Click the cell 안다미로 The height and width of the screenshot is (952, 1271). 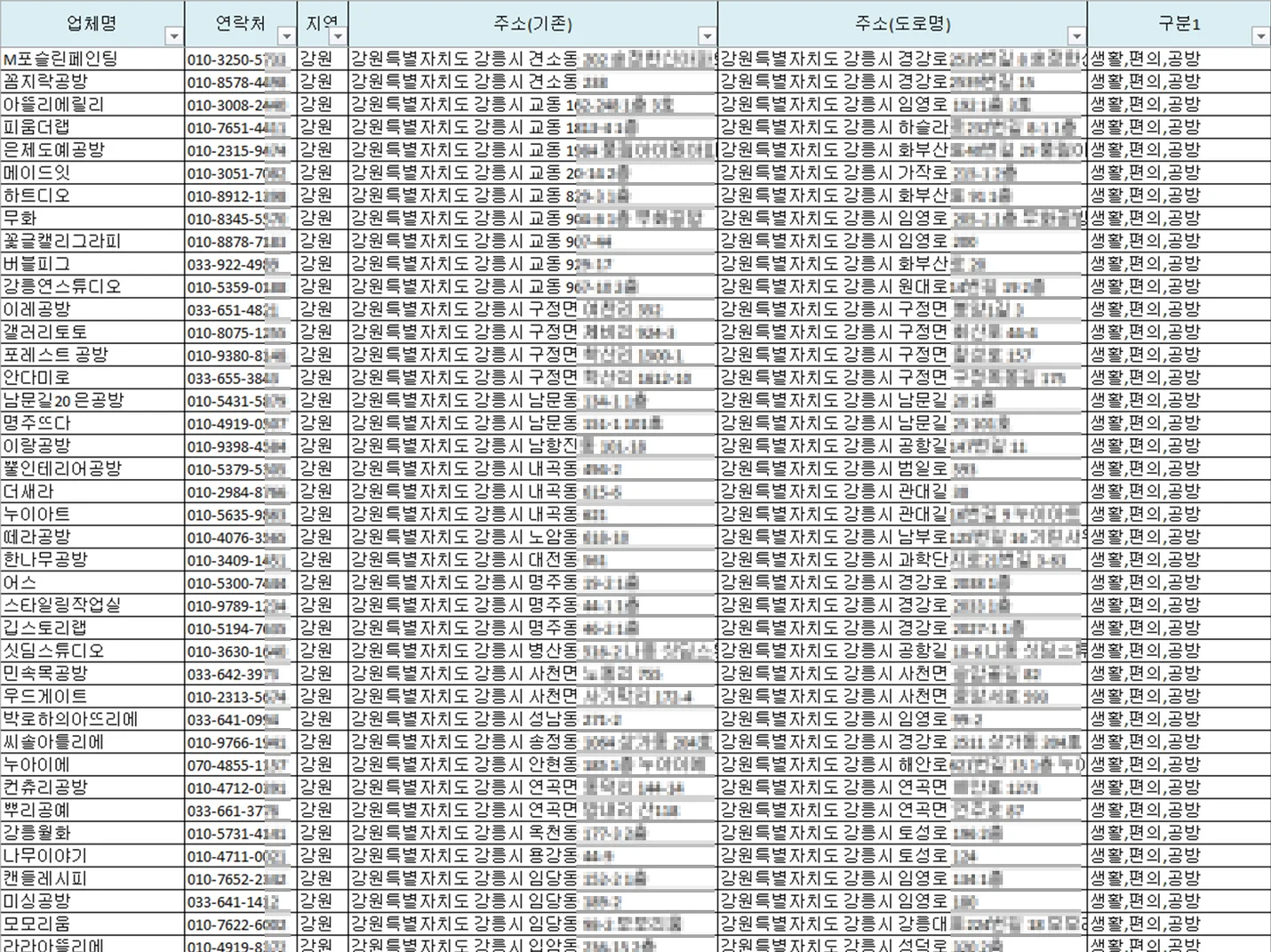click(92, 378)
